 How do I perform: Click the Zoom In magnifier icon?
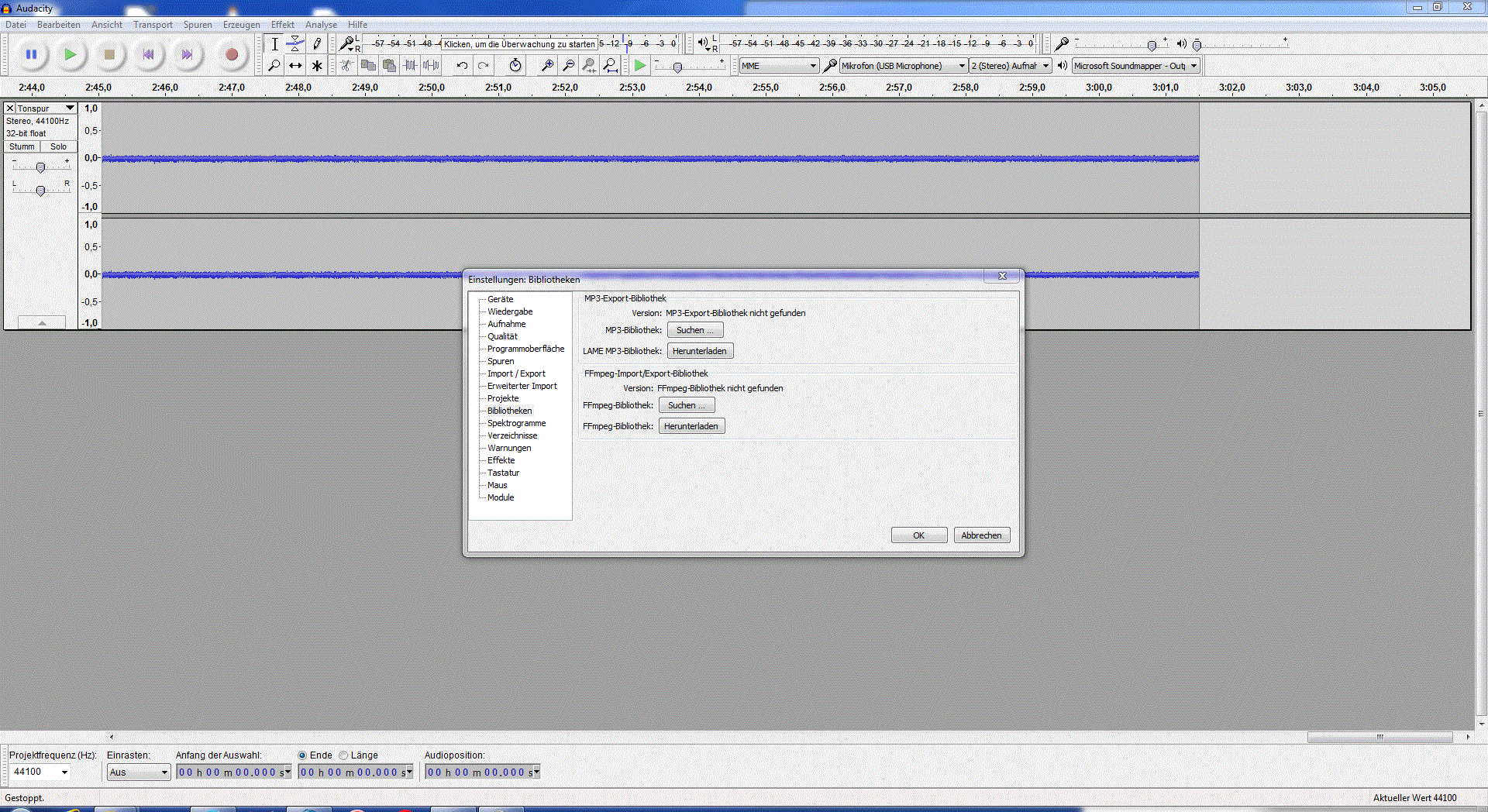point(547,66)
